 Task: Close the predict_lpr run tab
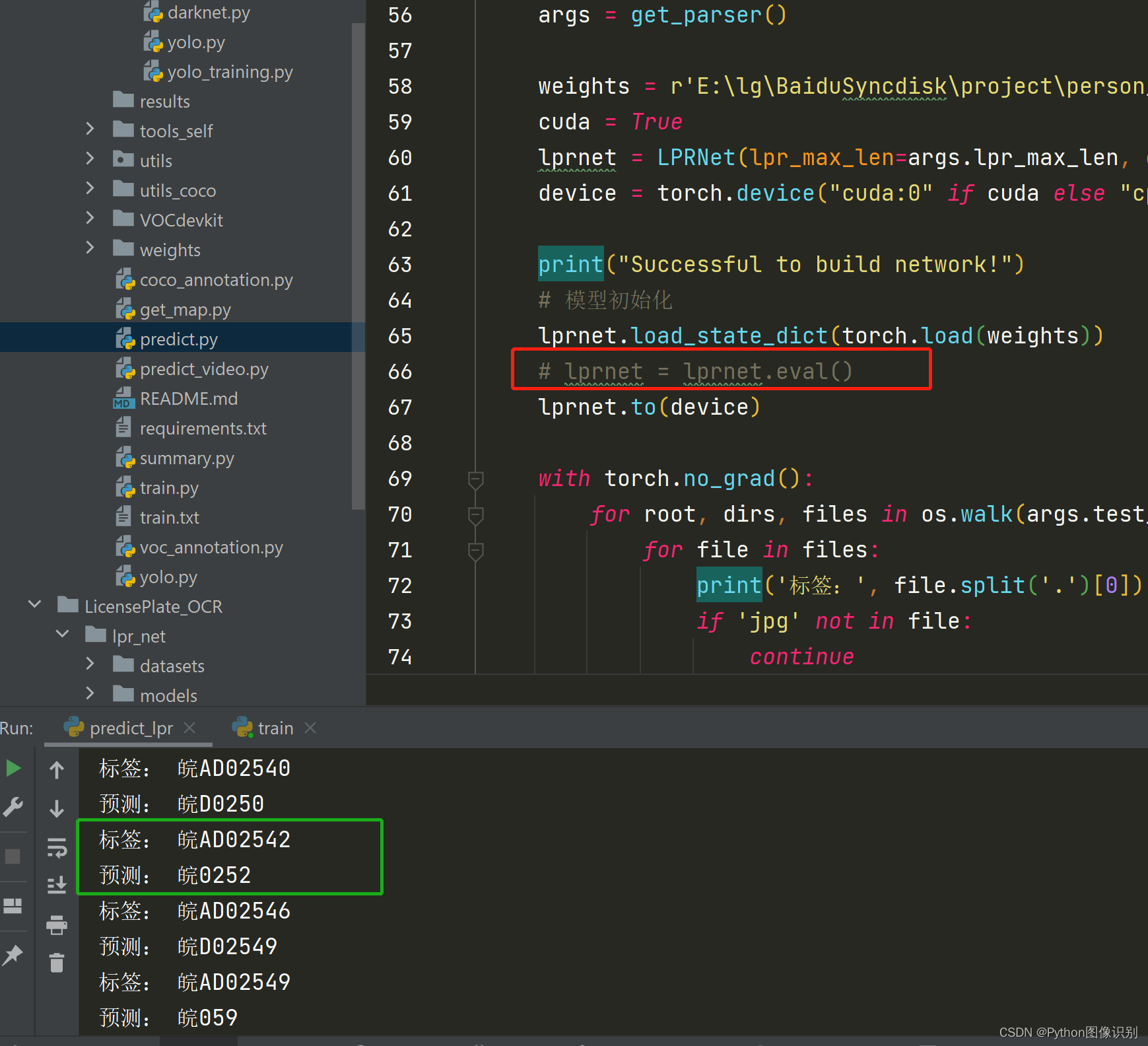click(189, 728)
